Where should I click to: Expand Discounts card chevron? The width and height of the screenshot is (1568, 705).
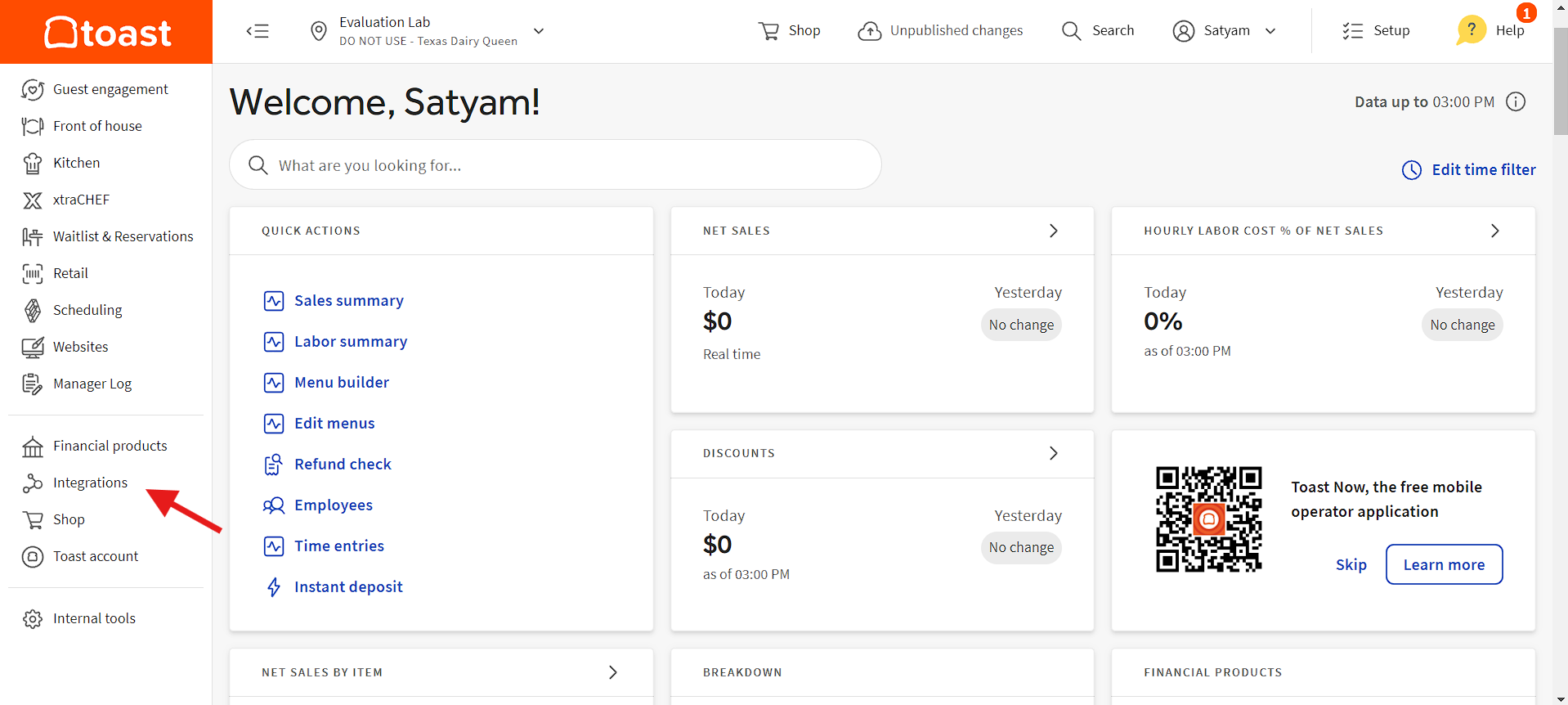click(1054, 453)
